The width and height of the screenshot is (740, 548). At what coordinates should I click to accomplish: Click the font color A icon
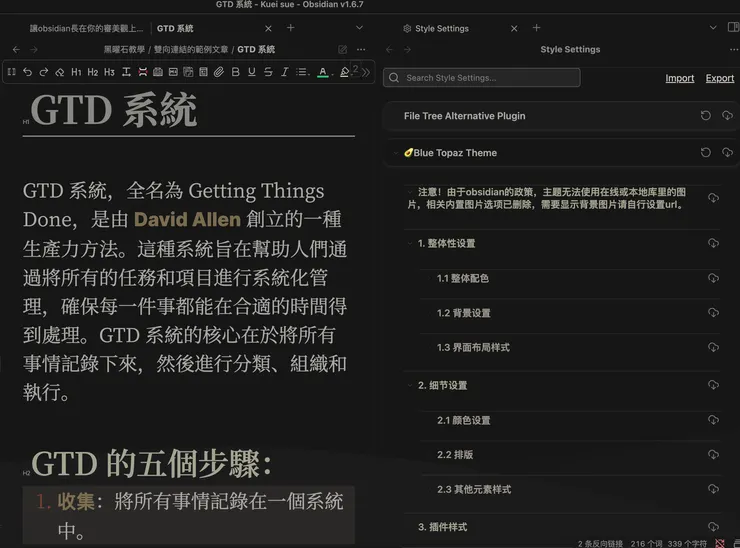[x=324, y=72]
